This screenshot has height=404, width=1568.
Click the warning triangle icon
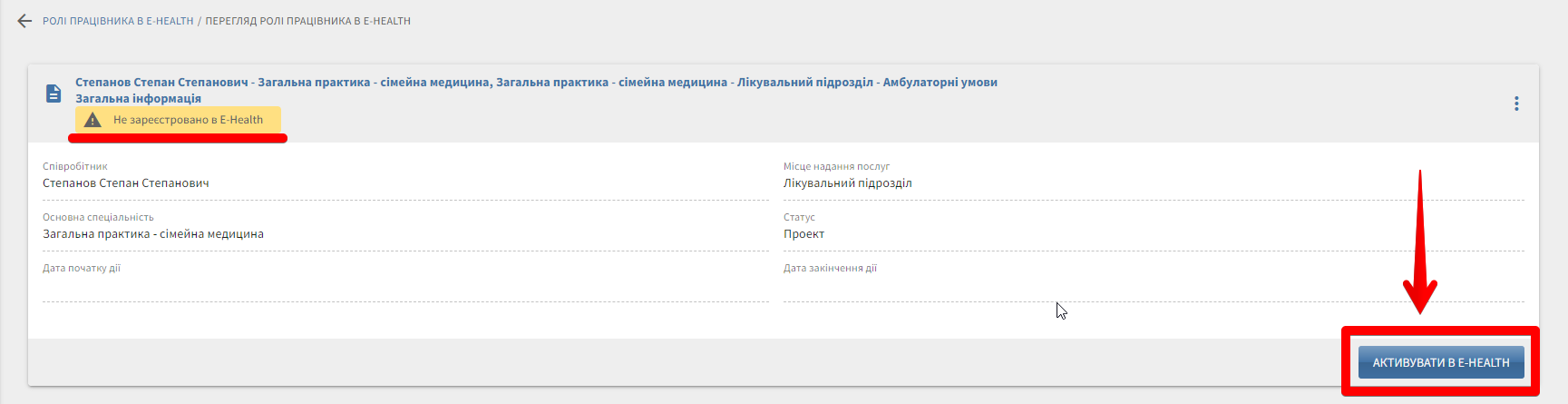93,120
